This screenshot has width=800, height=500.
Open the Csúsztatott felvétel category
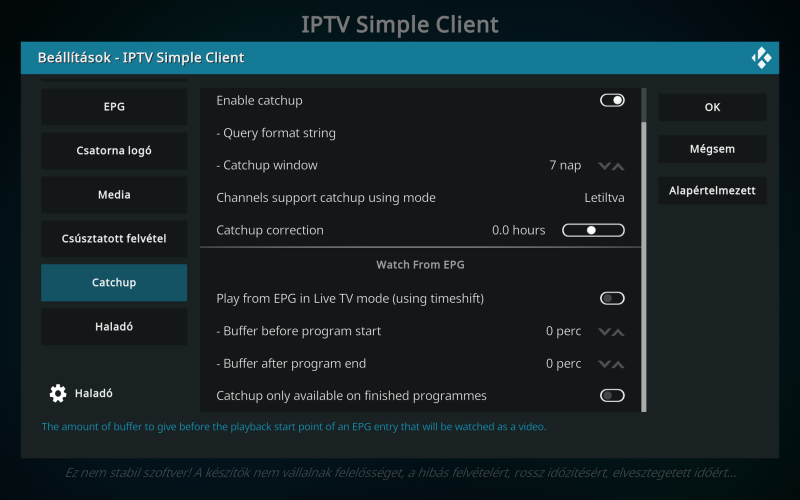point(114,238)
